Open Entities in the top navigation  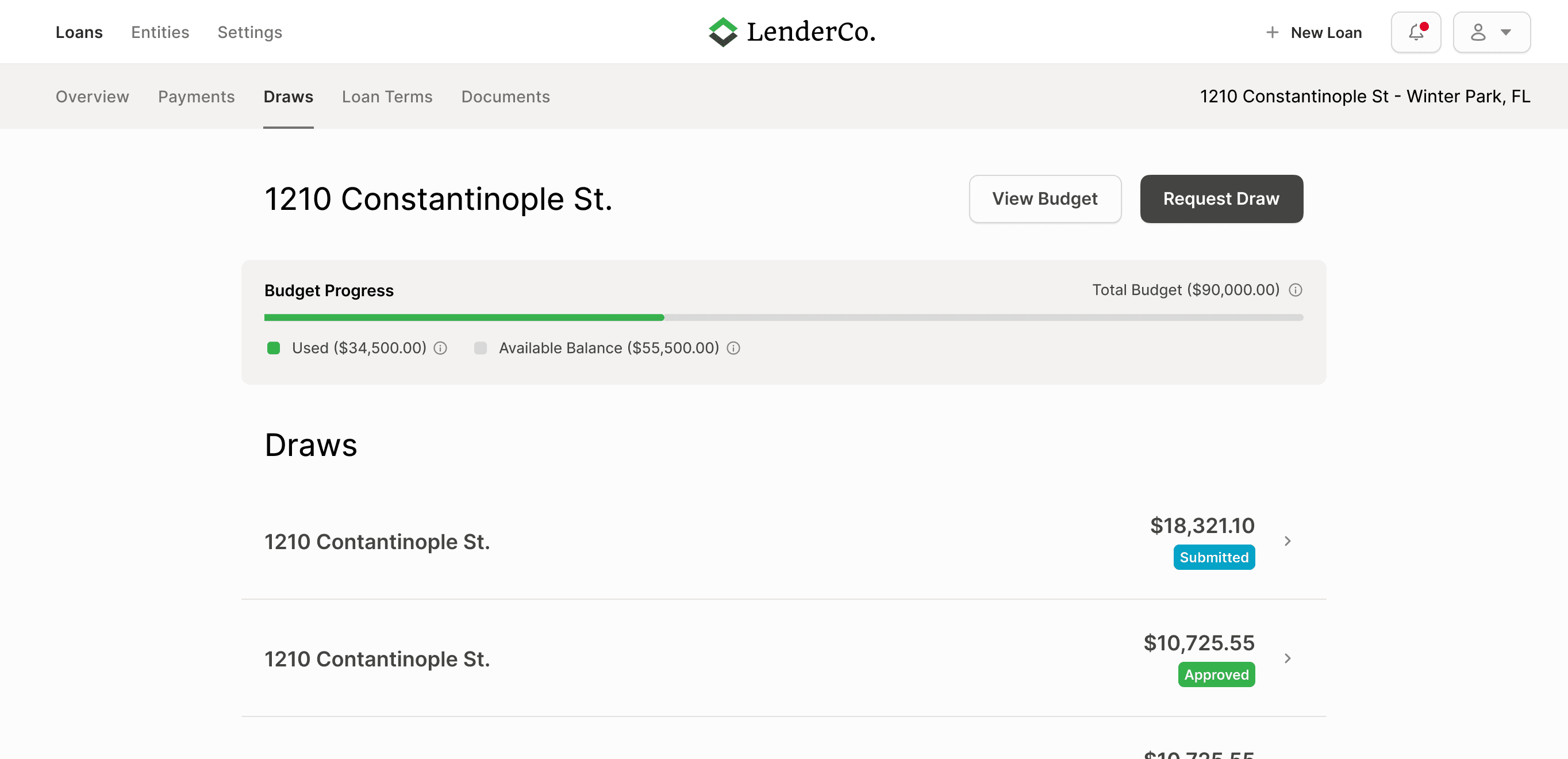tap(160, 32)
